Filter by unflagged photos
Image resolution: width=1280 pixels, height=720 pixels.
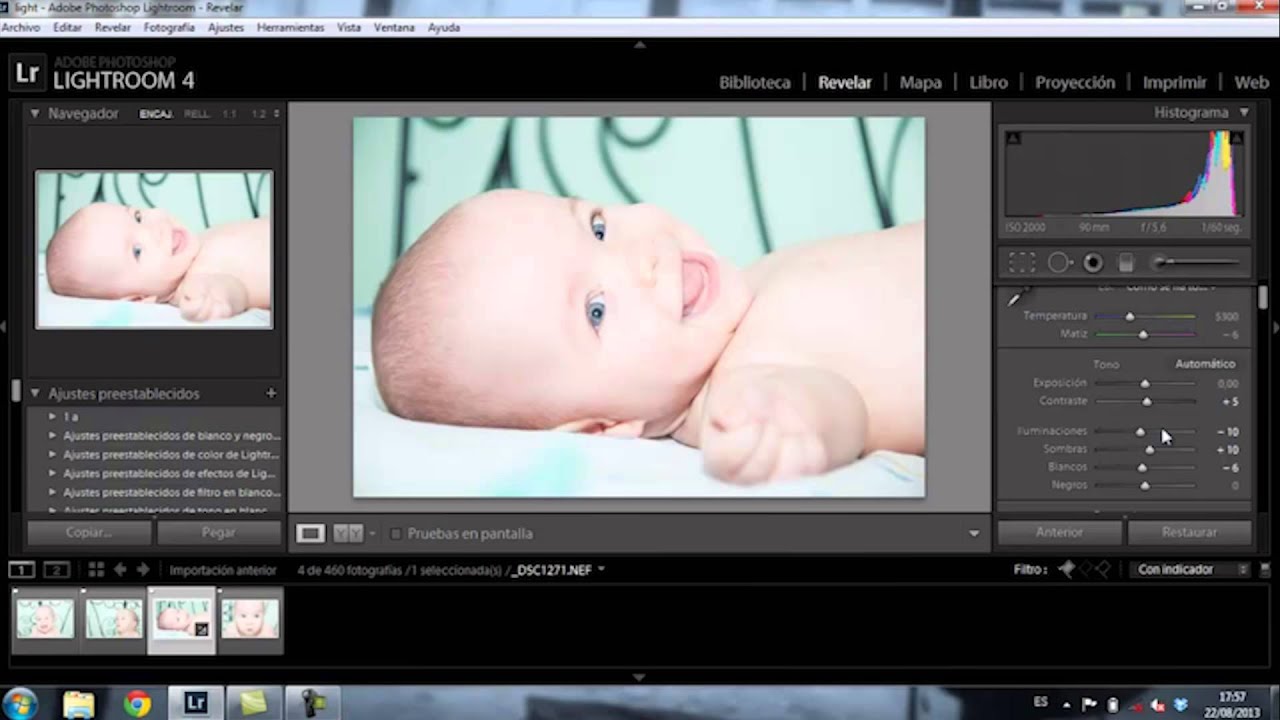point(1085,569)
